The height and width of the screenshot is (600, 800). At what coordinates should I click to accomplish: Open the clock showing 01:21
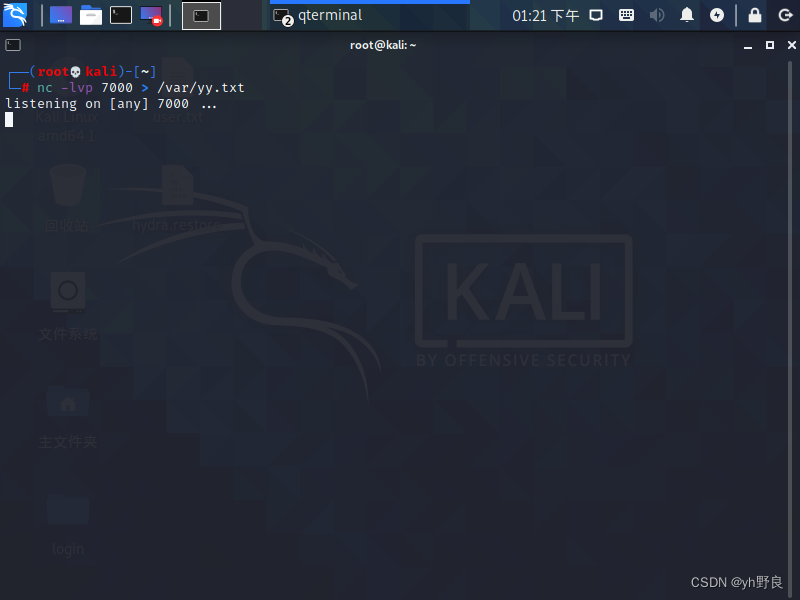pyautogui.click(x=545, y=16)
